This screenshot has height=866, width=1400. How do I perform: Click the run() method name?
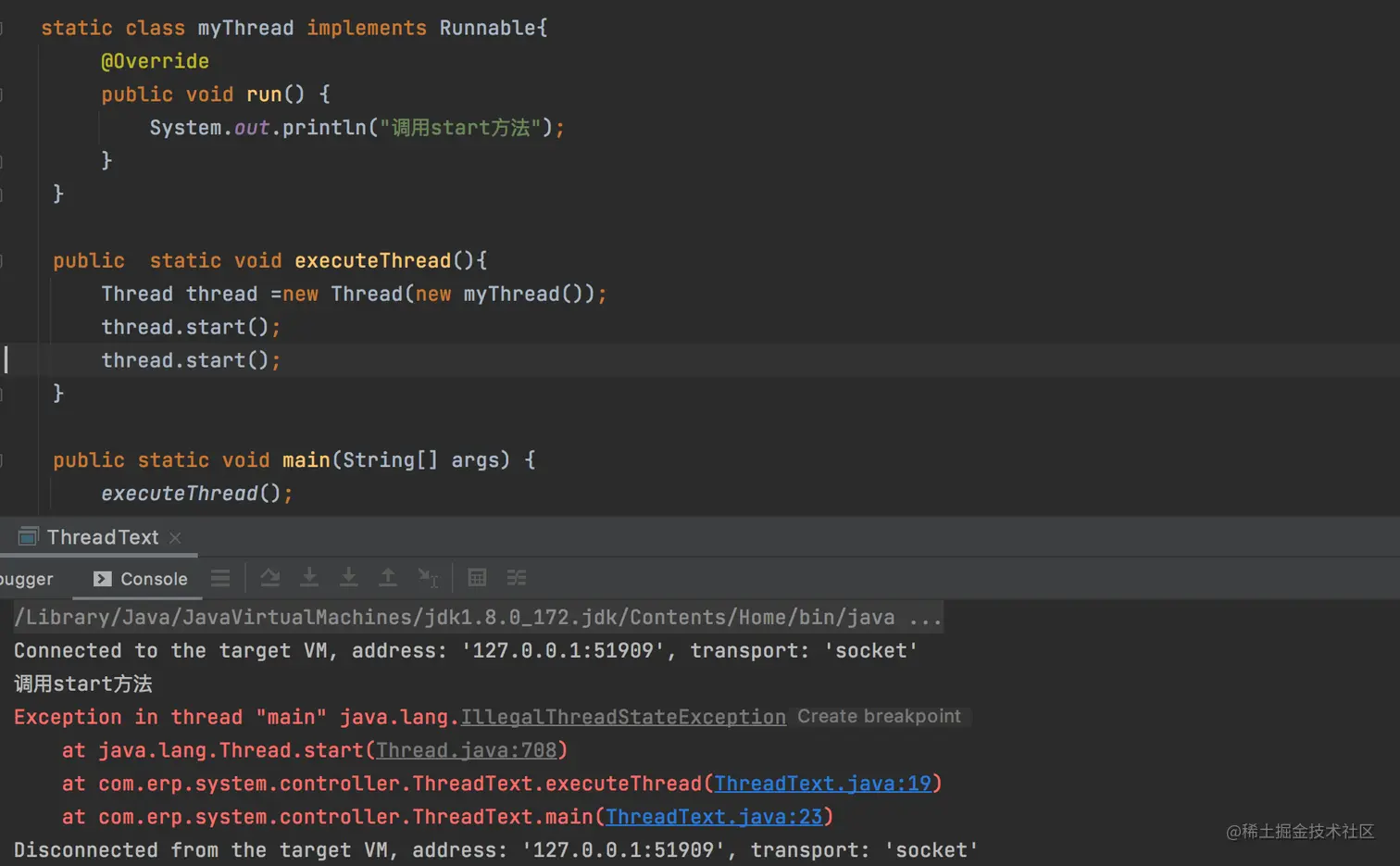[264, 94]
